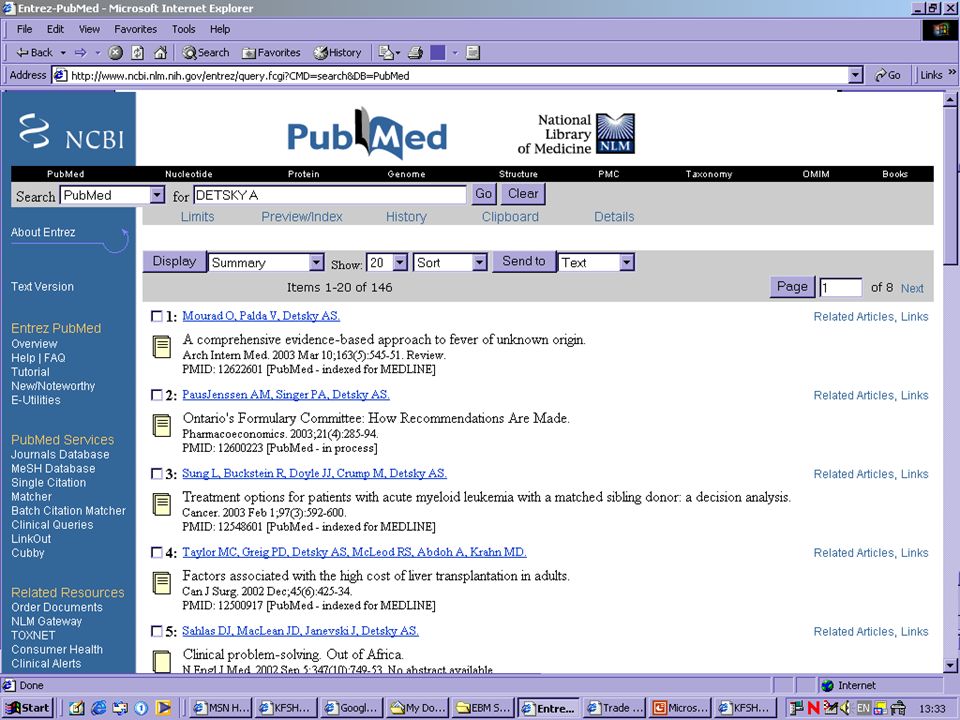Viewport: 960px width, 720px height.
Task: Open the Edit menu
Action: click(55, 29)
